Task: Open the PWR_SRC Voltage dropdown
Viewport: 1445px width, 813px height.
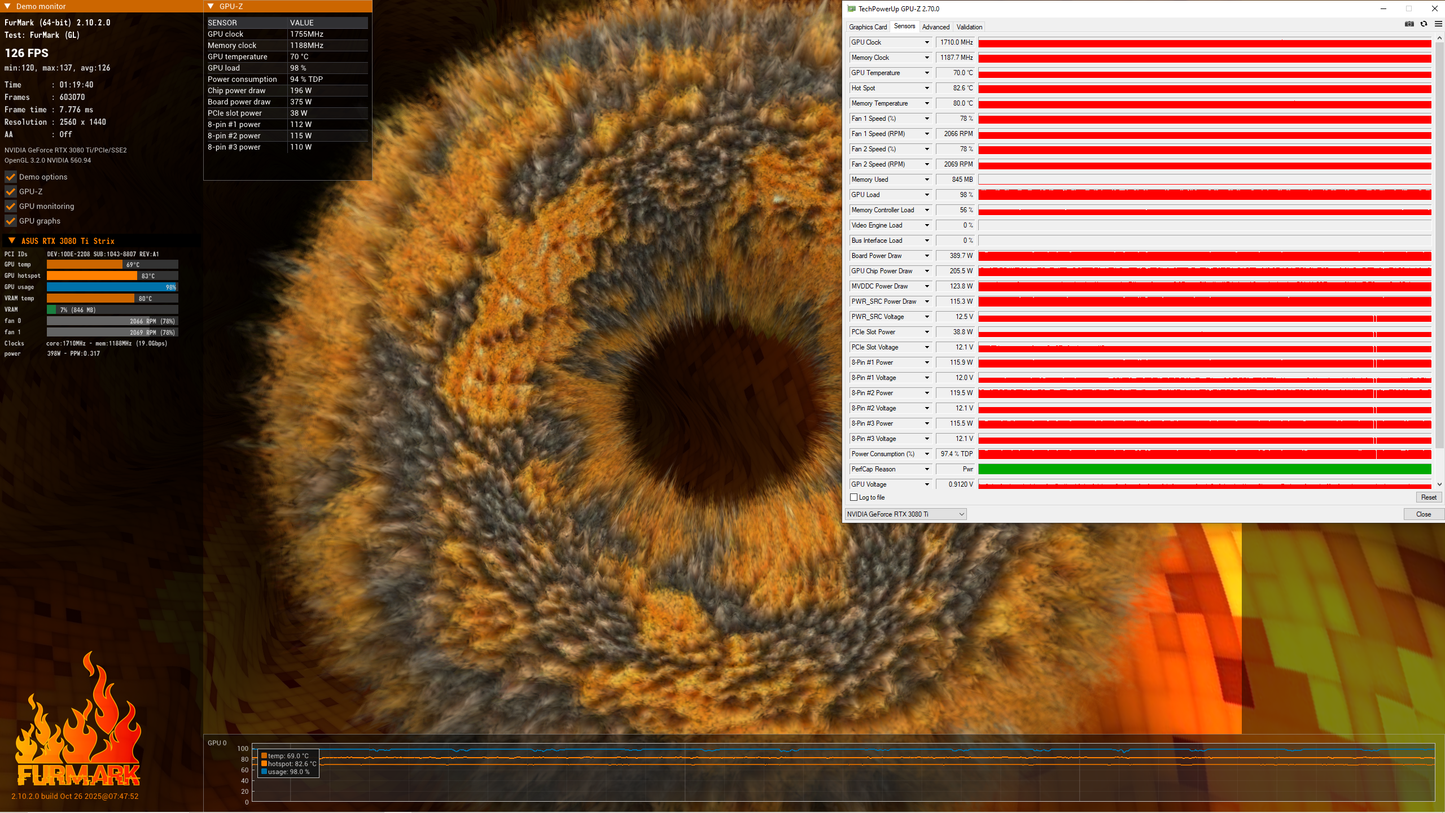Action: pos(927,317)
